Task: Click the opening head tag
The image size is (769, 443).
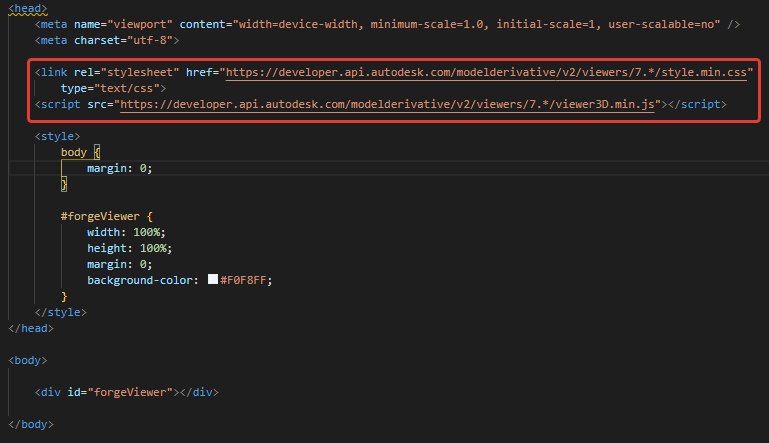Action: [27, 8]
